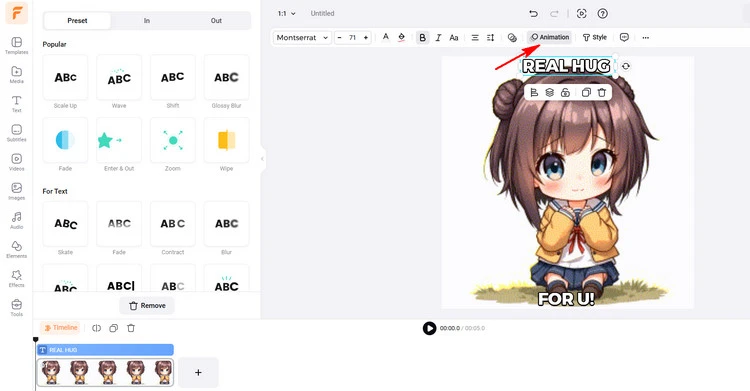The height and width of the screenshot is (391, 750).
Task: Open the opacity settings icon
Action: (x=512, y=37)
